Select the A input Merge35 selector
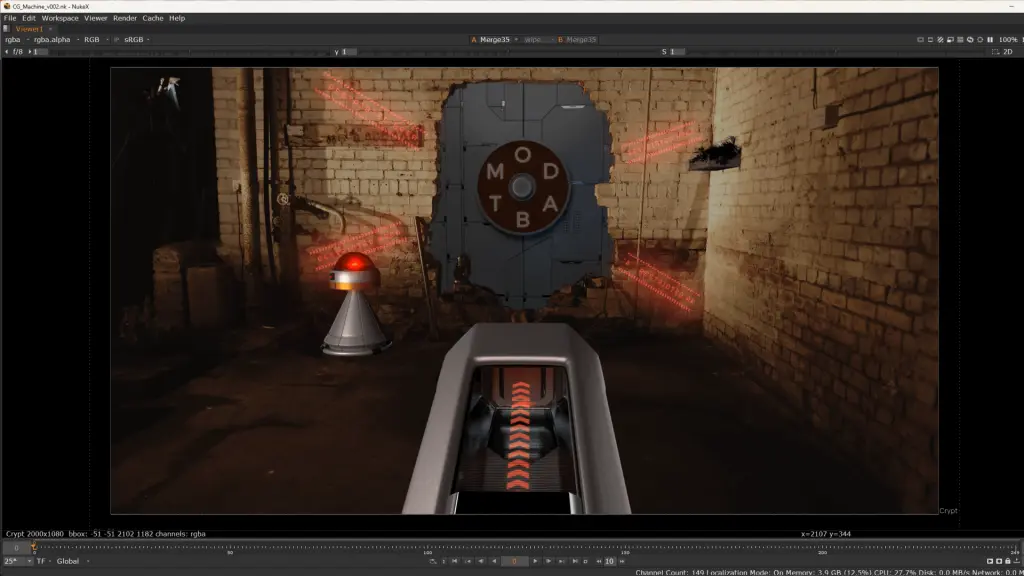1024x576 pixels. [494, 40]
